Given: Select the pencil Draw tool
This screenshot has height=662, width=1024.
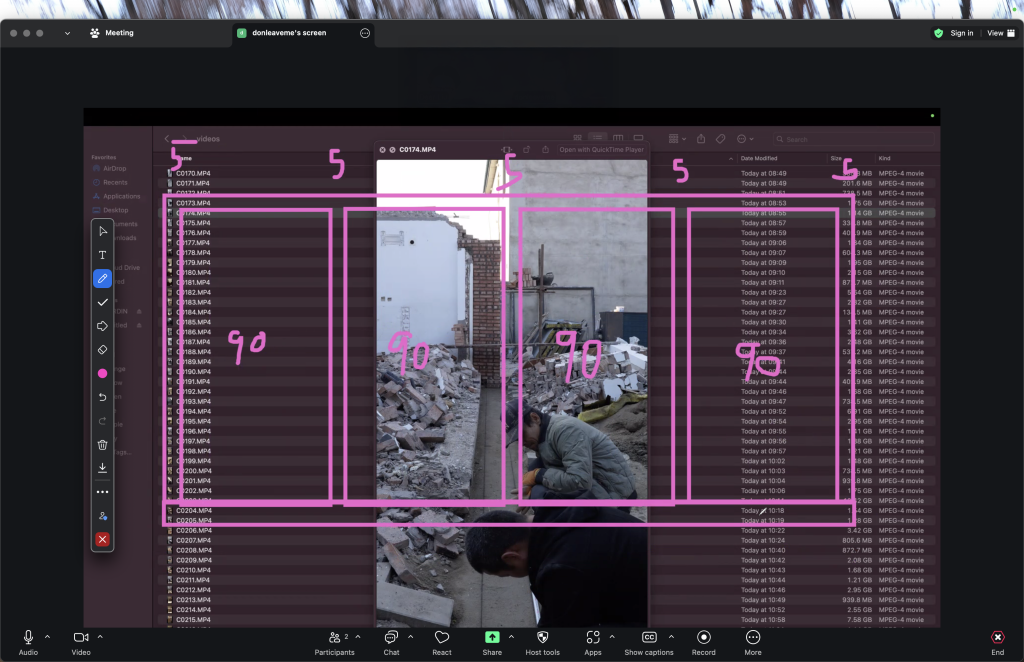Looking at the screenshot, I should point(102,279).
